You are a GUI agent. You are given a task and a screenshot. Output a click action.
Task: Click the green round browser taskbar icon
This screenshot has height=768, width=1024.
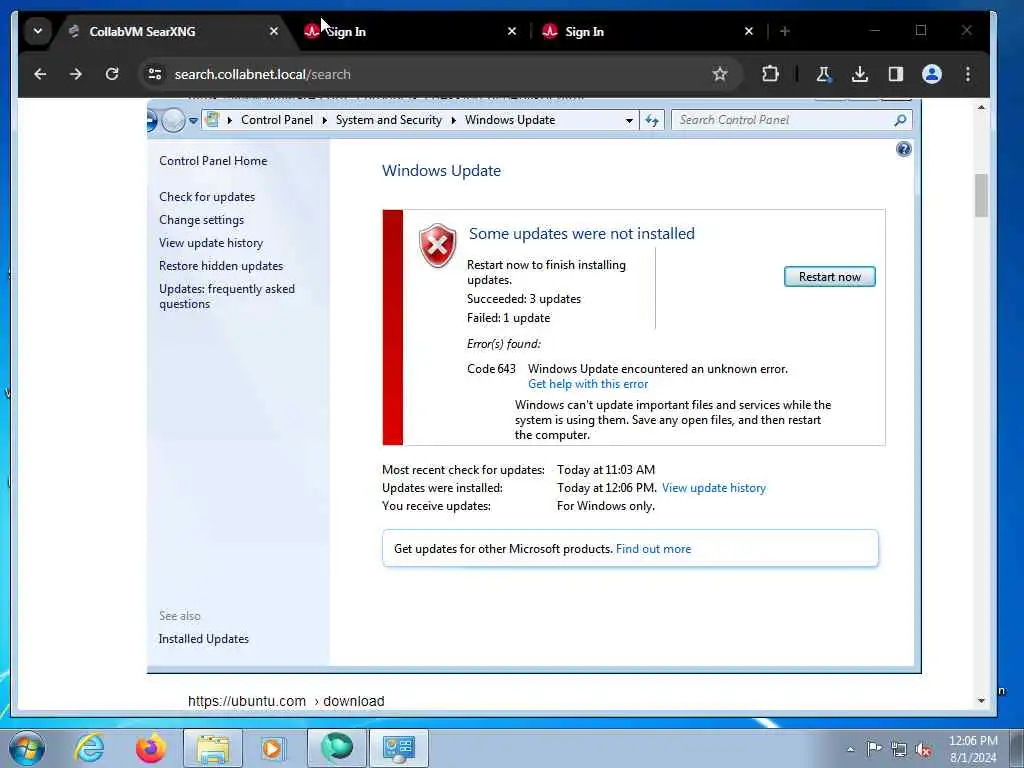click(337, 748)
